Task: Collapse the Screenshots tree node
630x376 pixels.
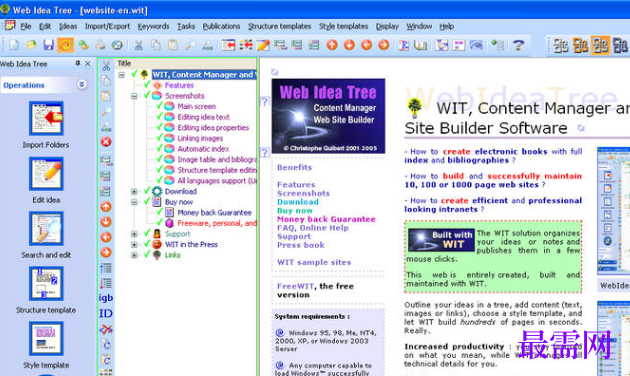Action: (x=135, y=96)
